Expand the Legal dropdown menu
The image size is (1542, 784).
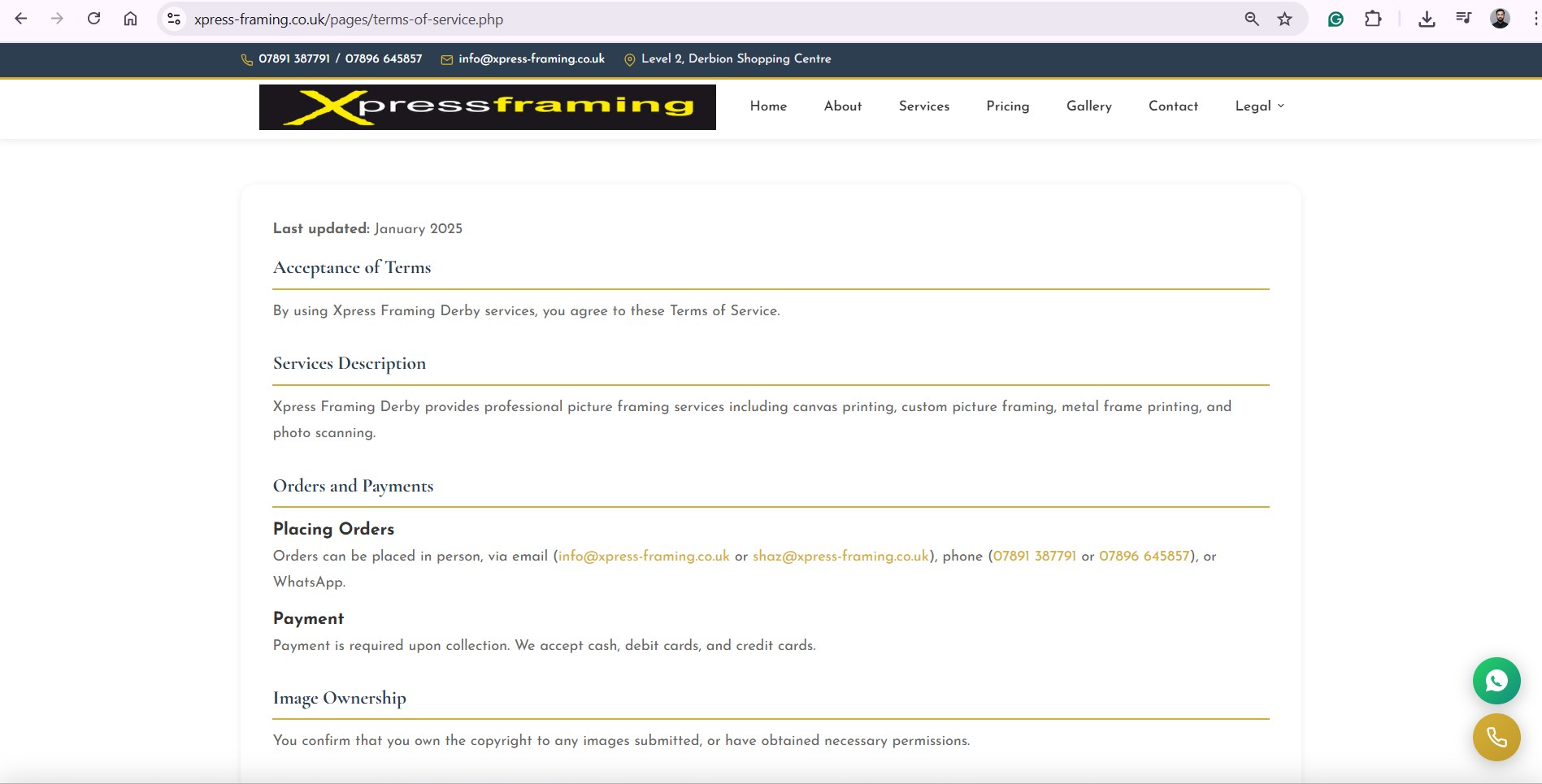1259,106
